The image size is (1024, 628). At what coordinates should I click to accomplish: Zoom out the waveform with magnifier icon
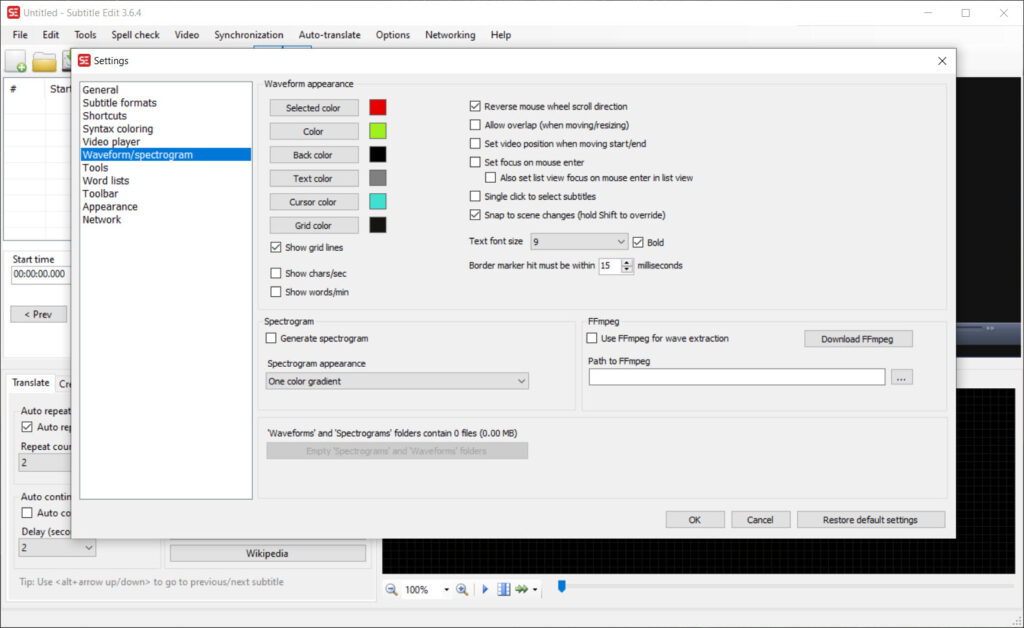click(392, 590)
